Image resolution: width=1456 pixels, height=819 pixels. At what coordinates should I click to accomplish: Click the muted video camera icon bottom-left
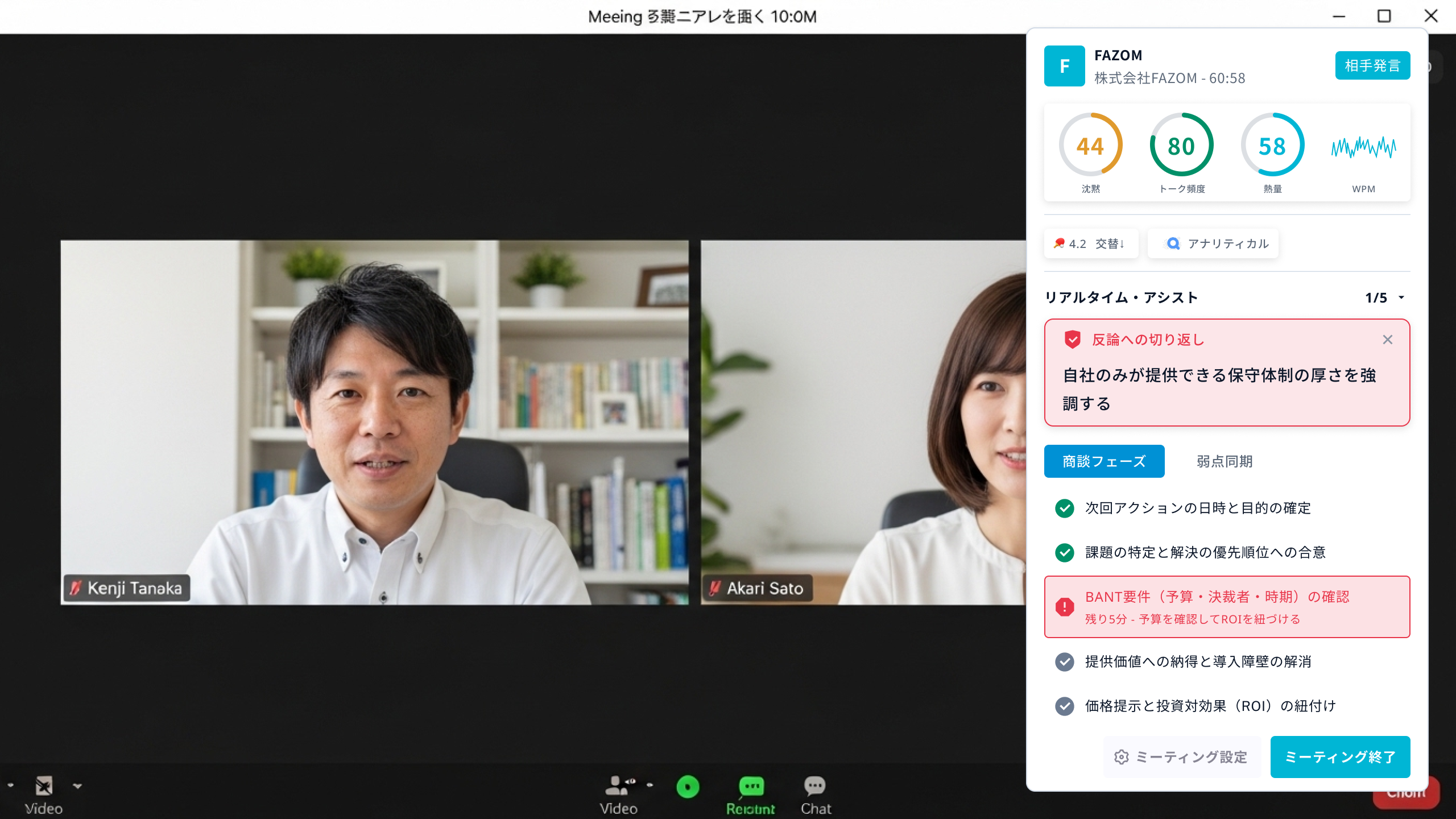click(44, 786)
